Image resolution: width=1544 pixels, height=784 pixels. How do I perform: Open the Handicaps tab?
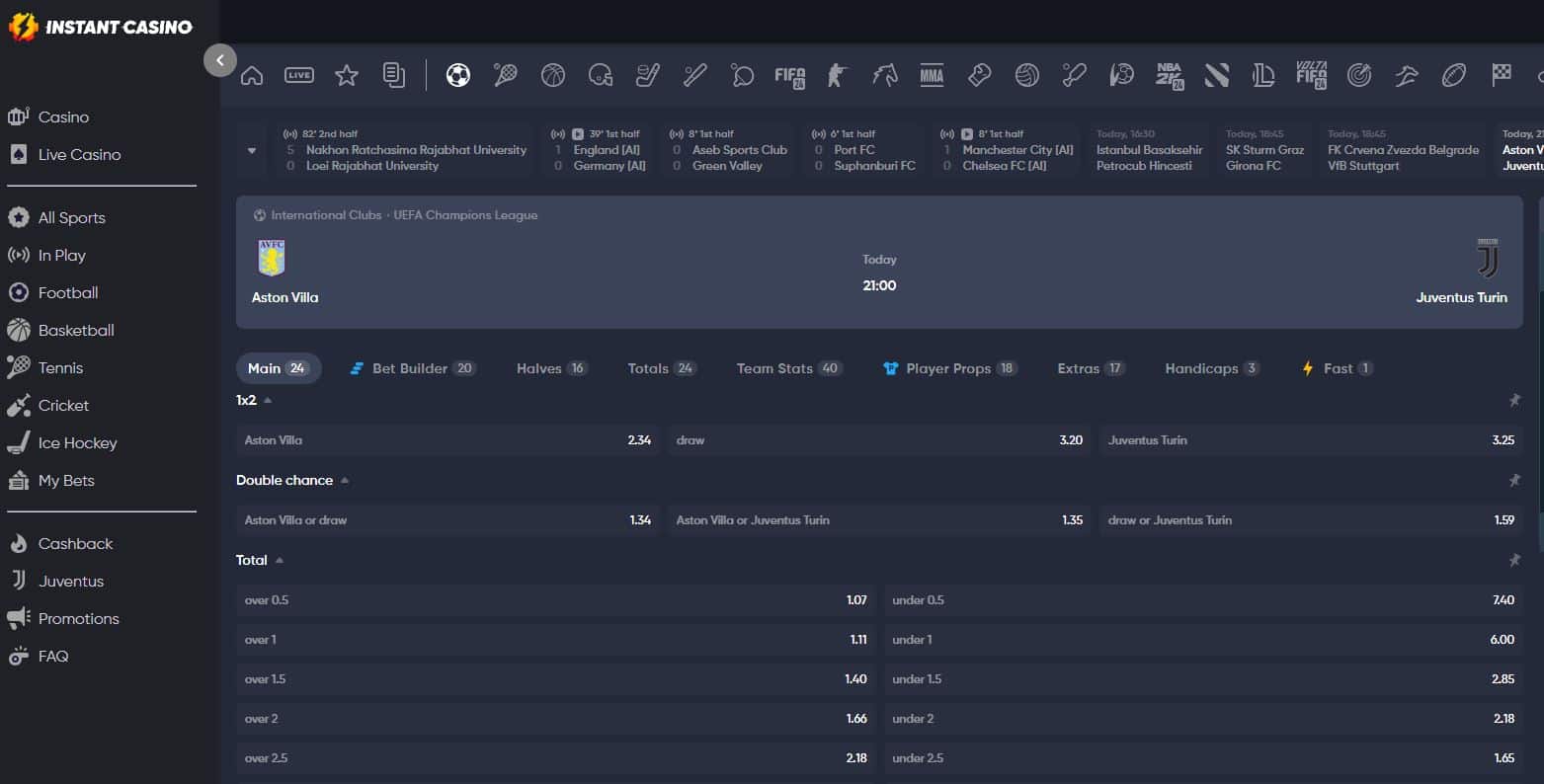[x=1212, y=368]
